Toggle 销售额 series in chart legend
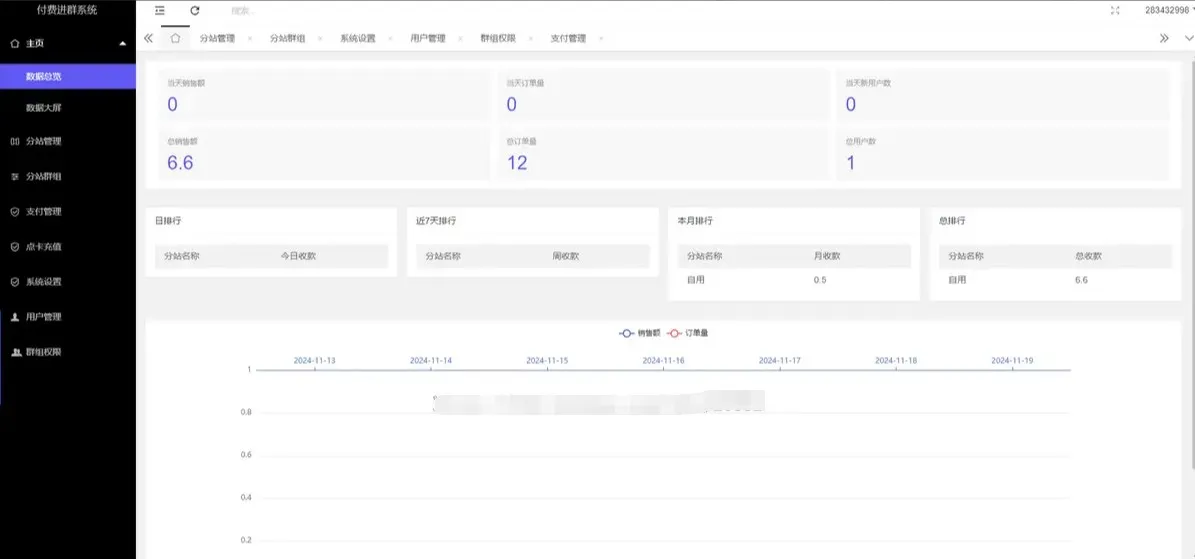 (640, 333)
